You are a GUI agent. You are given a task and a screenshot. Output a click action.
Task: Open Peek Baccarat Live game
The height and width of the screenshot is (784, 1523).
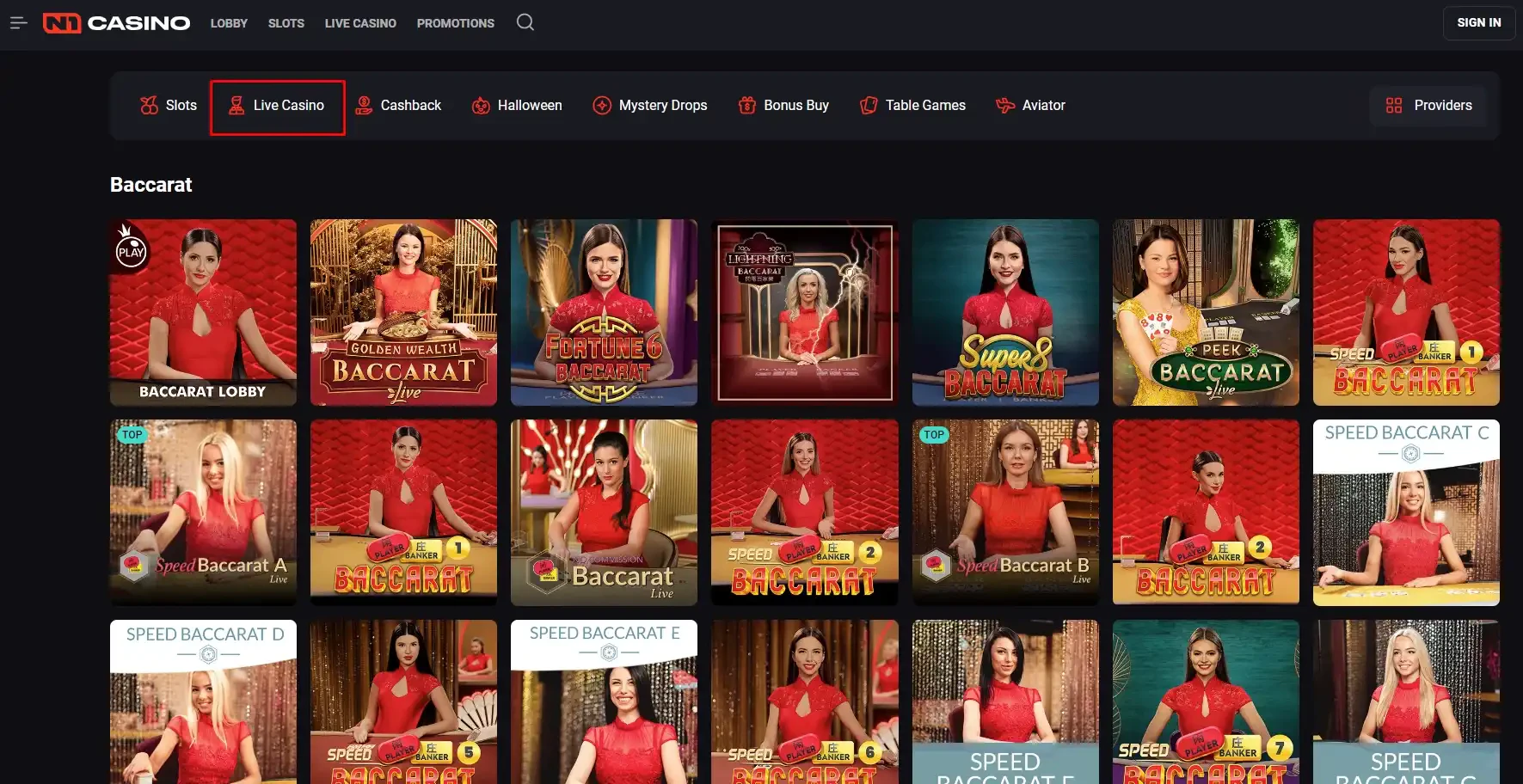1206,313
